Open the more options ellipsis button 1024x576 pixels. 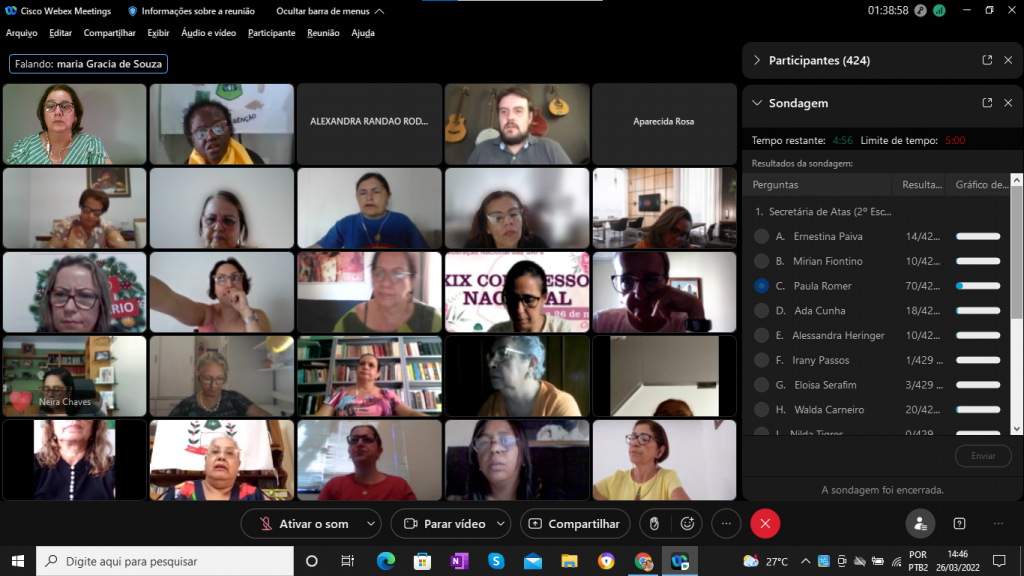727,523
